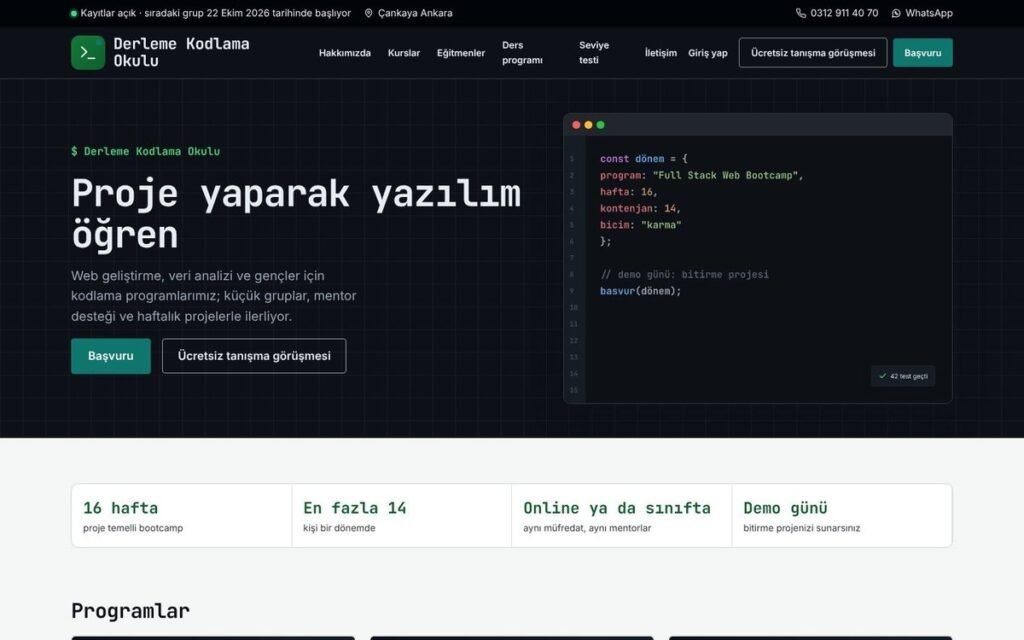
Task: Click the "aynı müfredat, aynı mentorlar" caption
Action: (587, 528)
